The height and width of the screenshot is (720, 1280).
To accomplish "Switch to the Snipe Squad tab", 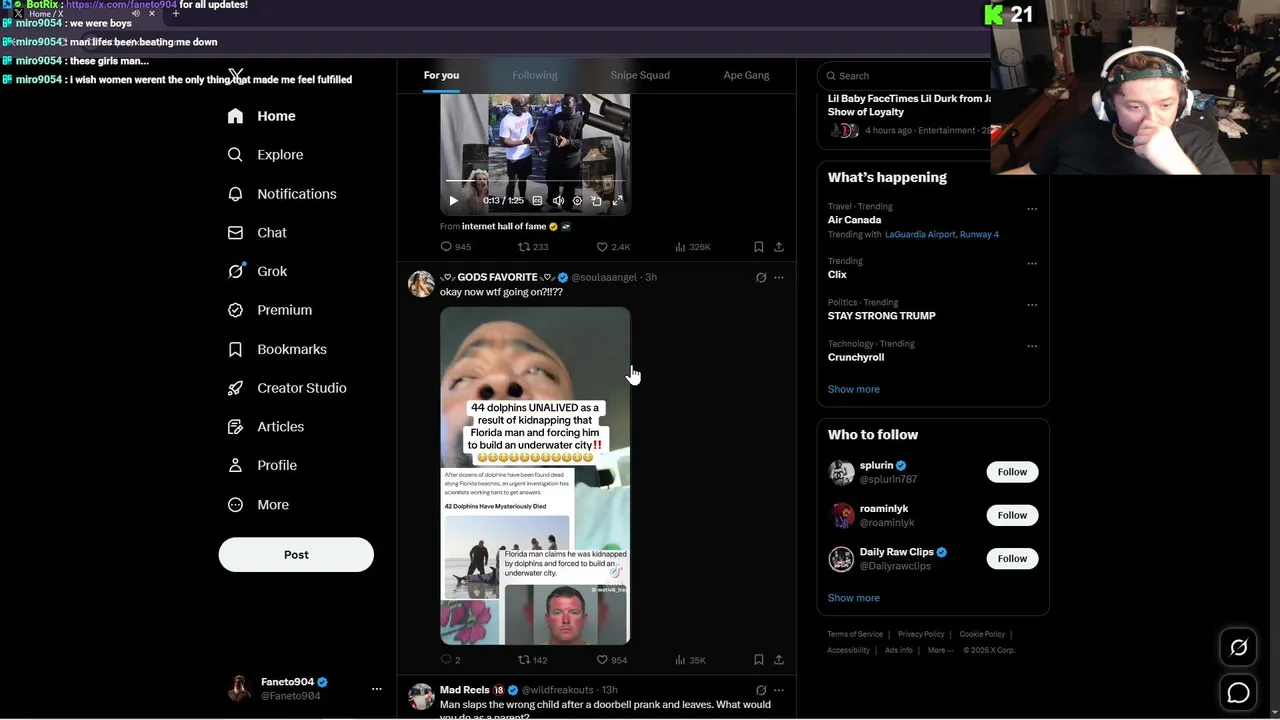I will click(640, 75).
